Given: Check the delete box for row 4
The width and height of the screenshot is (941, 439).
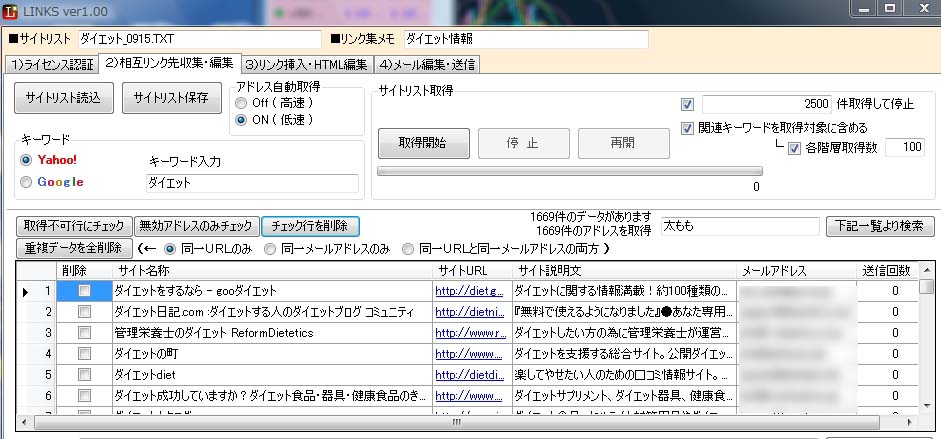Looking at the screenshot, I should pyautogui.click(x=84, y=354).
